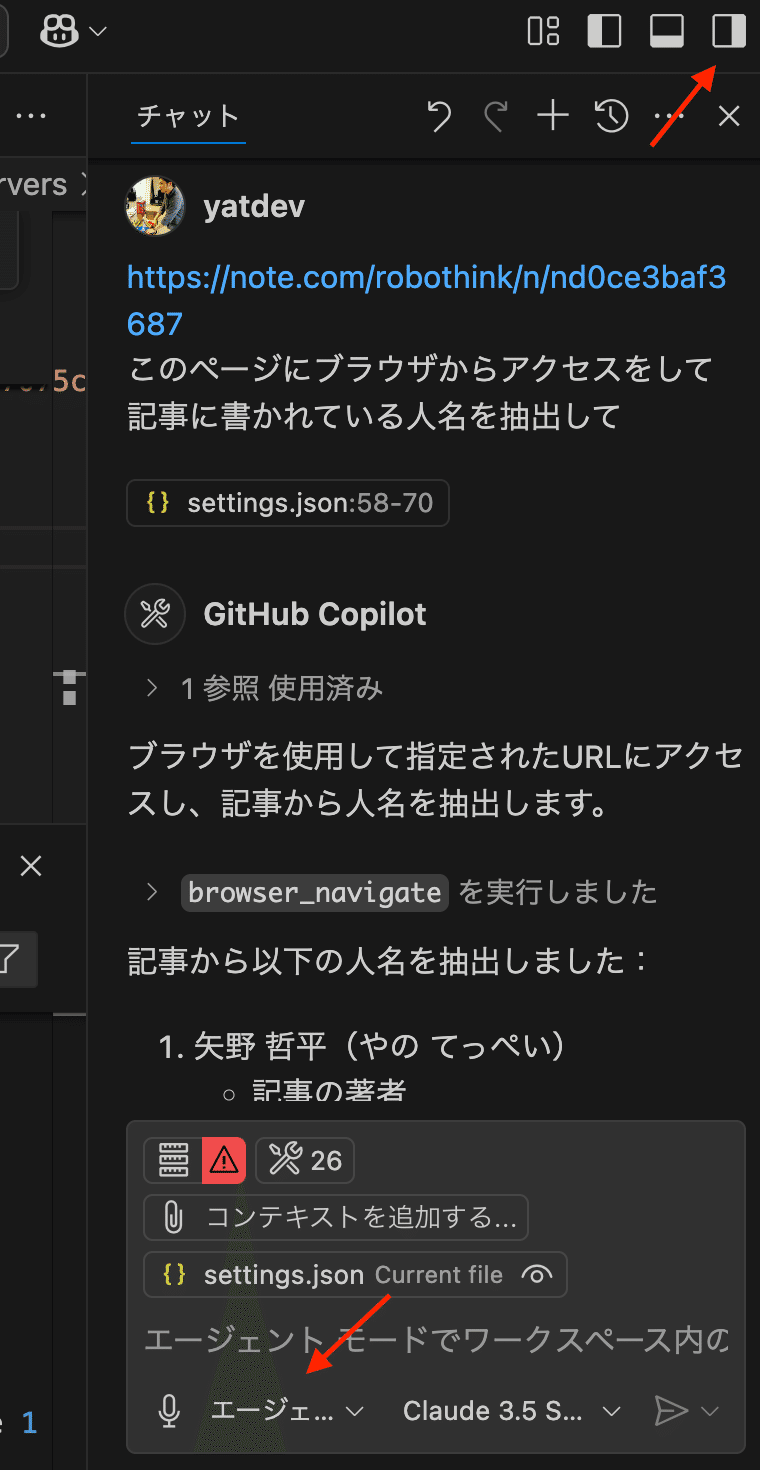This screenshot has height=1470, width=760.
Task: Open the tools list showing 26
Action: tap(305, 1160)
